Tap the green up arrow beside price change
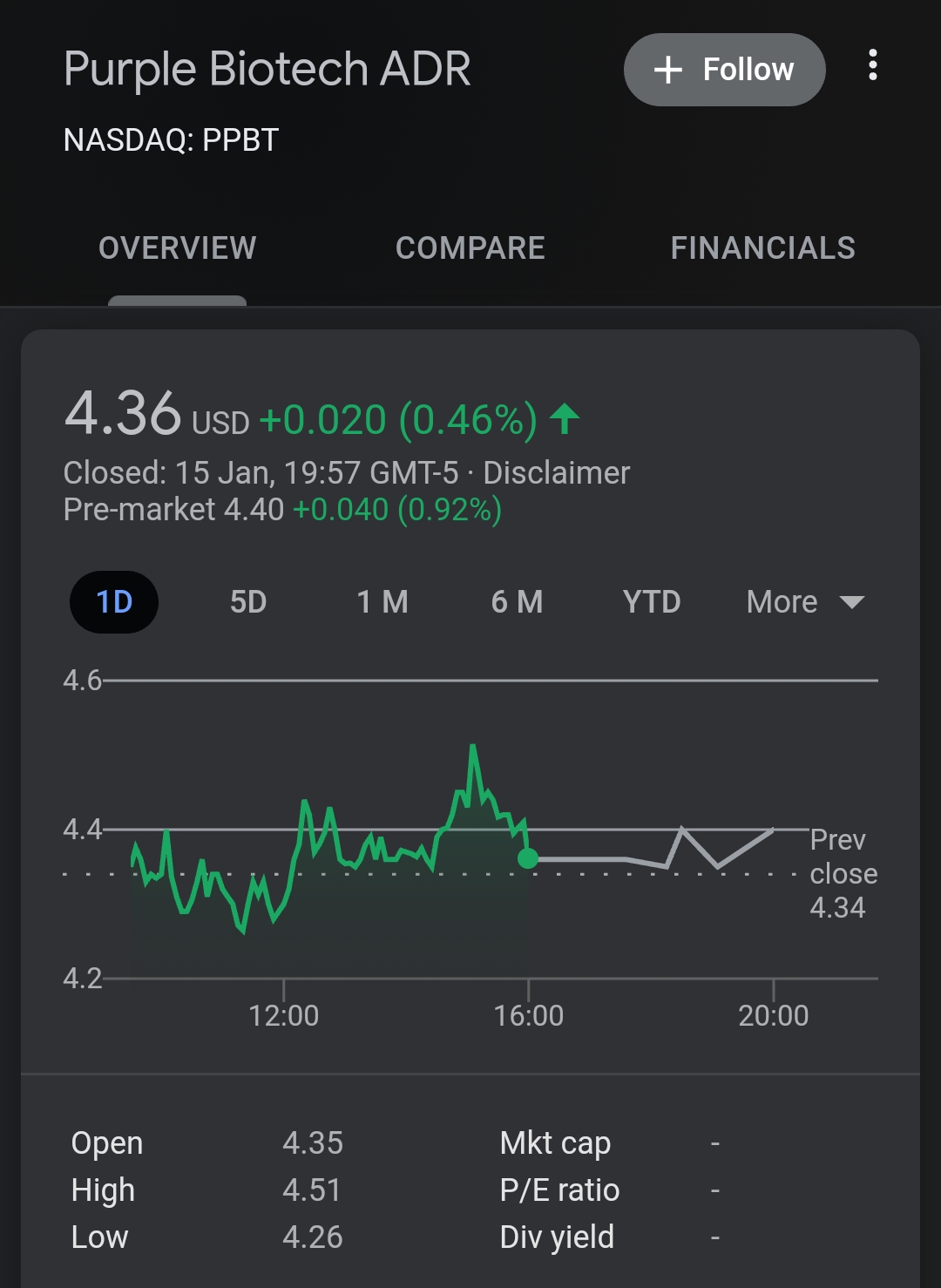 click(x=565, y=419)
